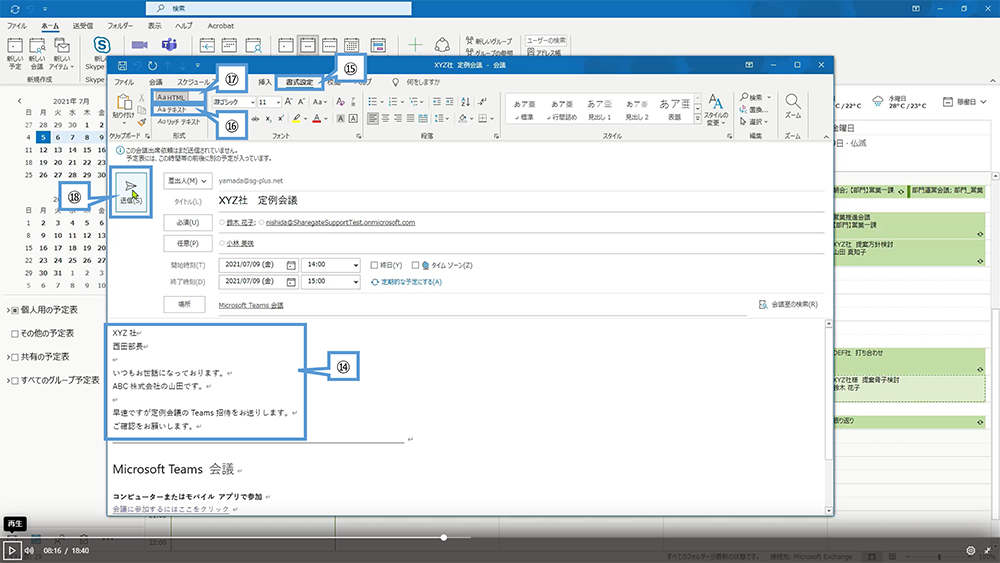Screen dimensions: 1000x563
Task: Click the video volume speaker icon
Action: point(29,550)
